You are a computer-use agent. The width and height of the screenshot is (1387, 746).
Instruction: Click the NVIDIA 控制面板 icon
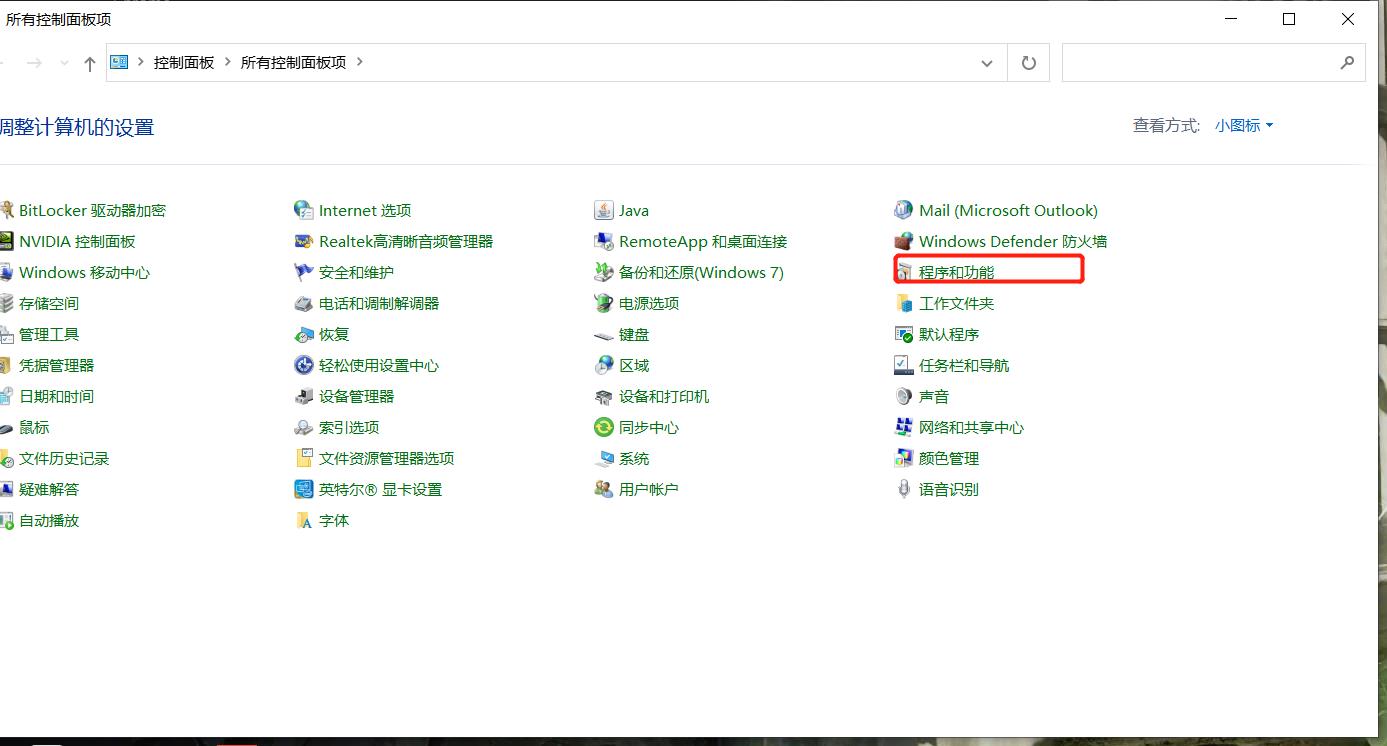point(6,241)
